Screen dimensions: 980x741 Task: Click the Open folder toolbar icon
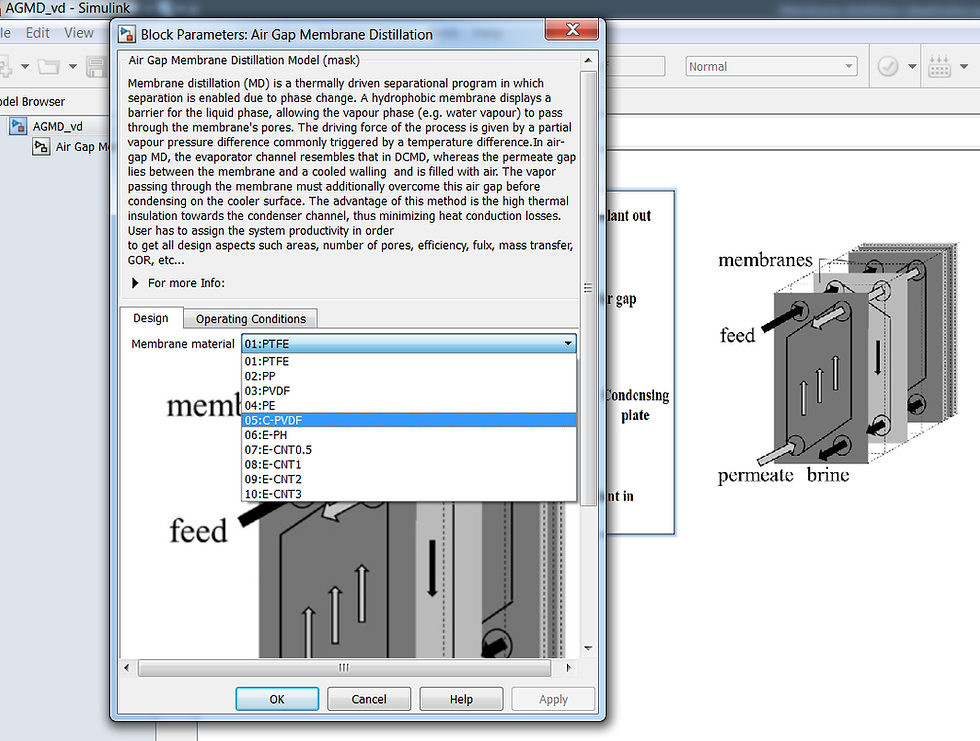49,66
